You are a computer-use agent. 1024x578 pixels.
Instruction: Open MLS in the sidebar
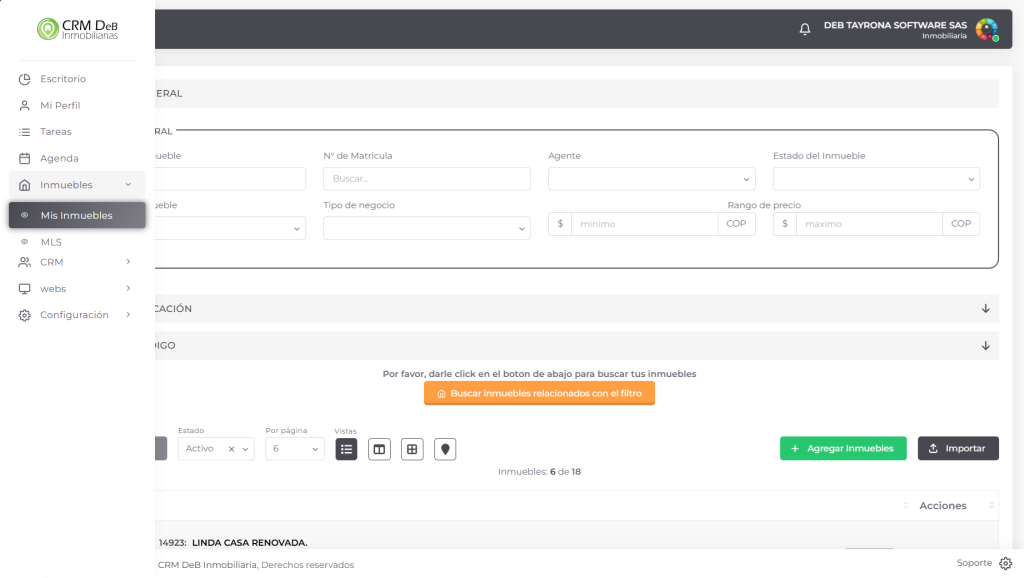(51, 242)
